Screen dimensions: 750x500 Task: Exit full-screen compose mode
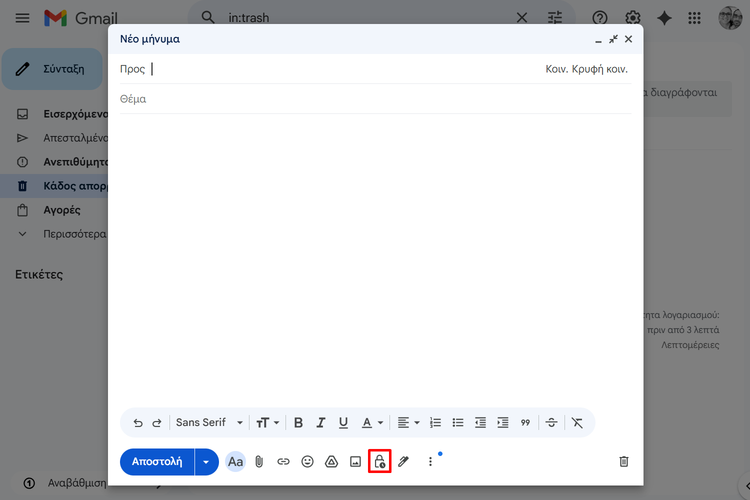click(613, 39)
